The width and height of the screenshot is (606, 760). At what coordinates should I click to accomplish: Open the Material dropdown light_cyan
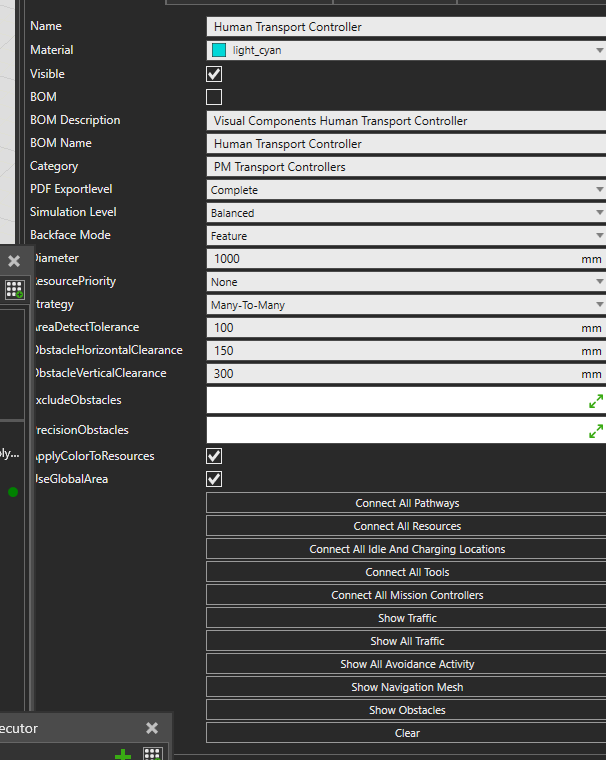click(x=406, y=50)
